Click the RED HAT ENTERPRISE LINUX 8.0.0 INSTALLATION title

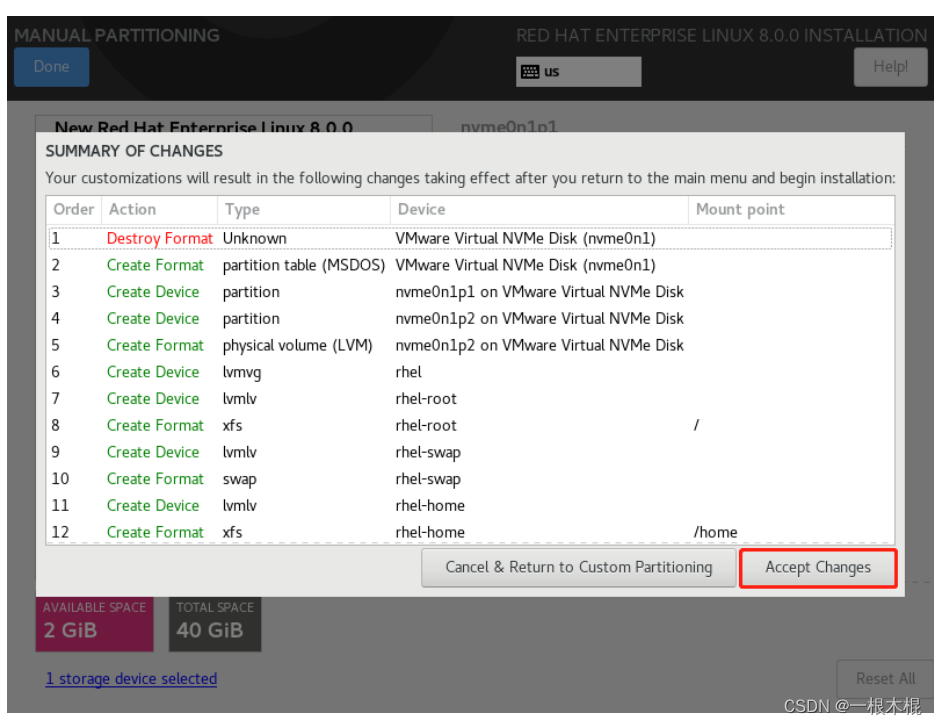click(x=721, y=35)
